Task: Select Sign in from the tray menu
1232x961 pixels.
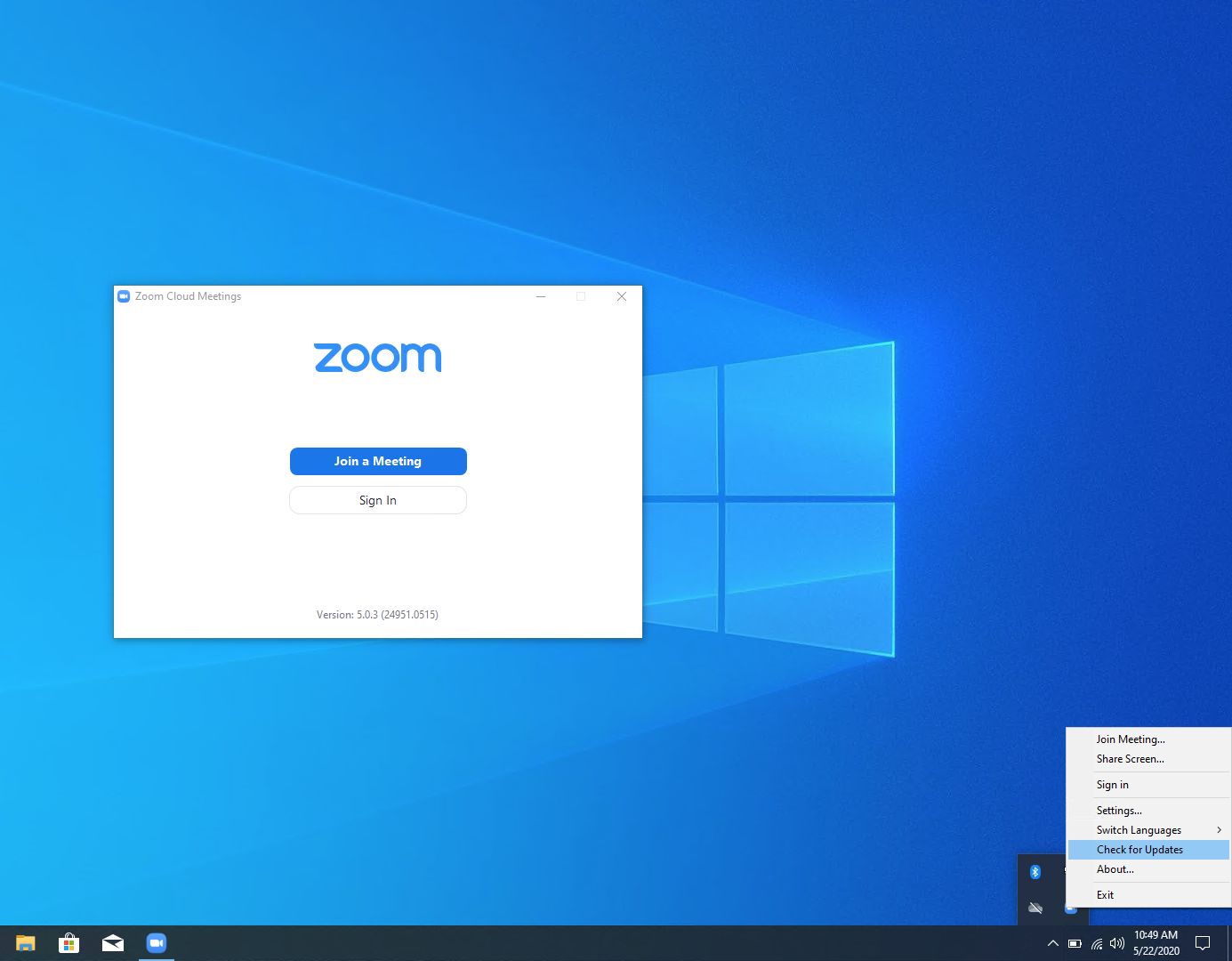Action: 1148,785
